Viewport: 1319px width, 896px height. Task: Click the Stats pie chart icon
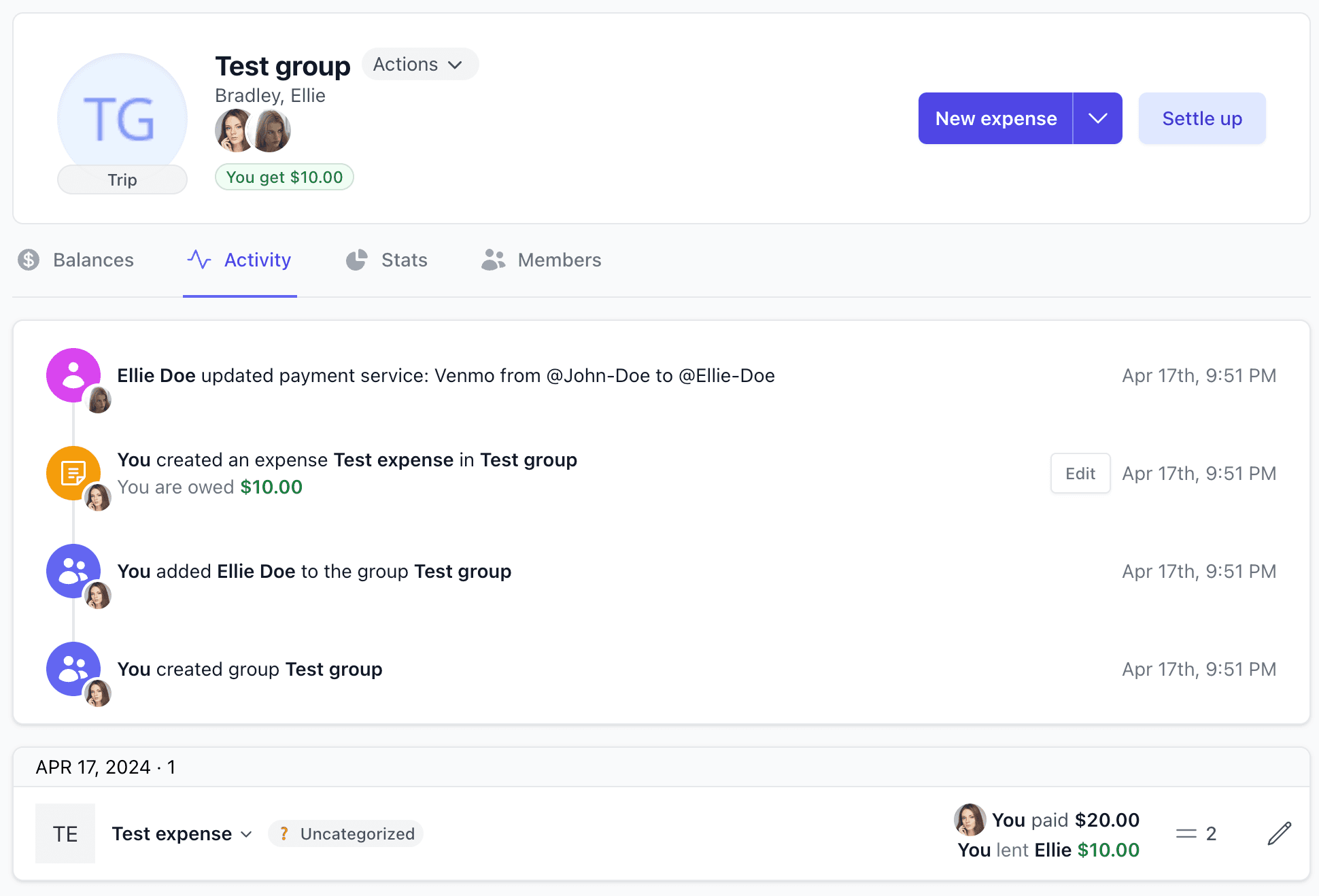click(356, 260)
